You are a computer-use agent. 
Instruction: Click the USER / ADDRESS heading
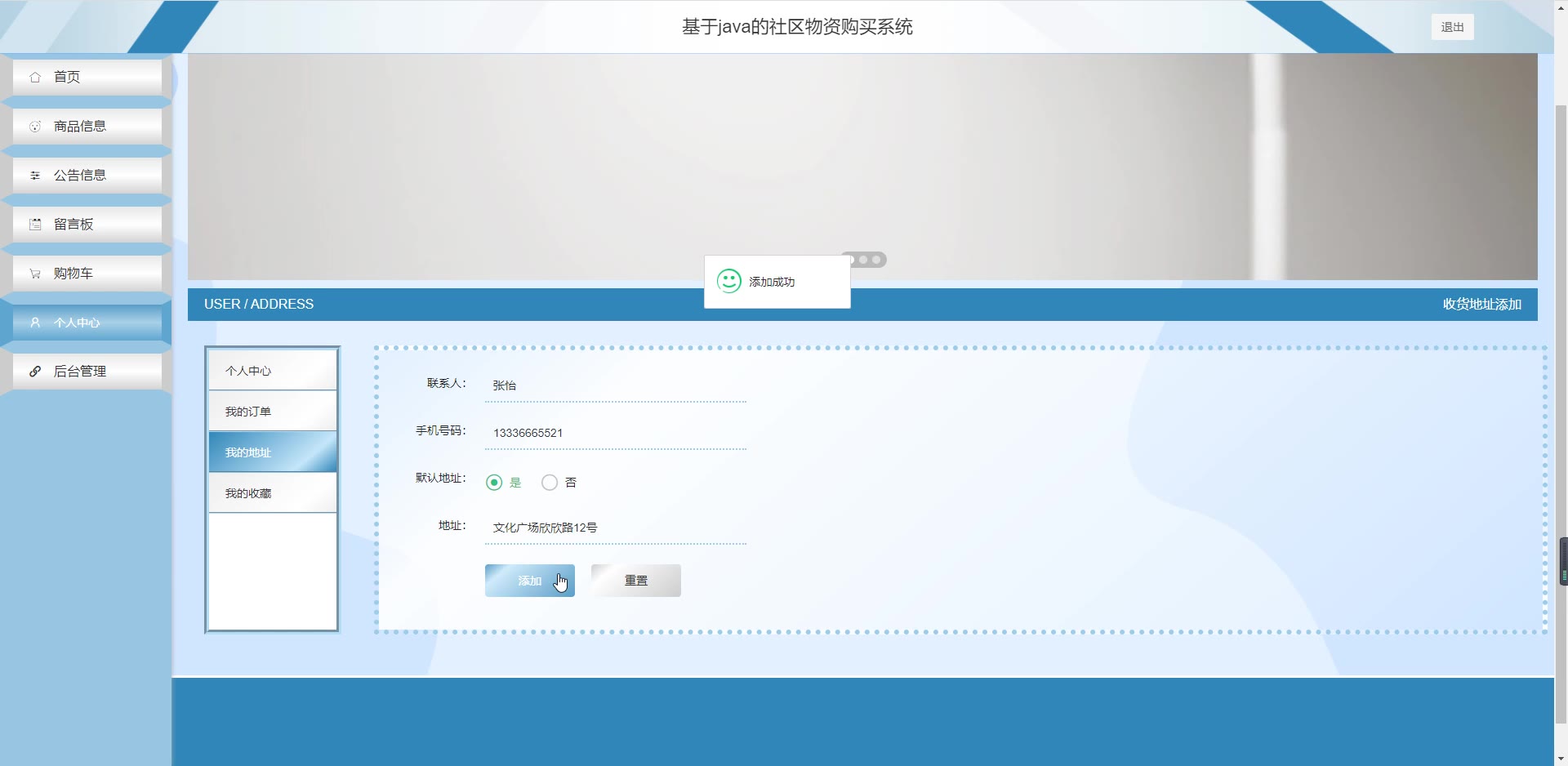point(259,304)
